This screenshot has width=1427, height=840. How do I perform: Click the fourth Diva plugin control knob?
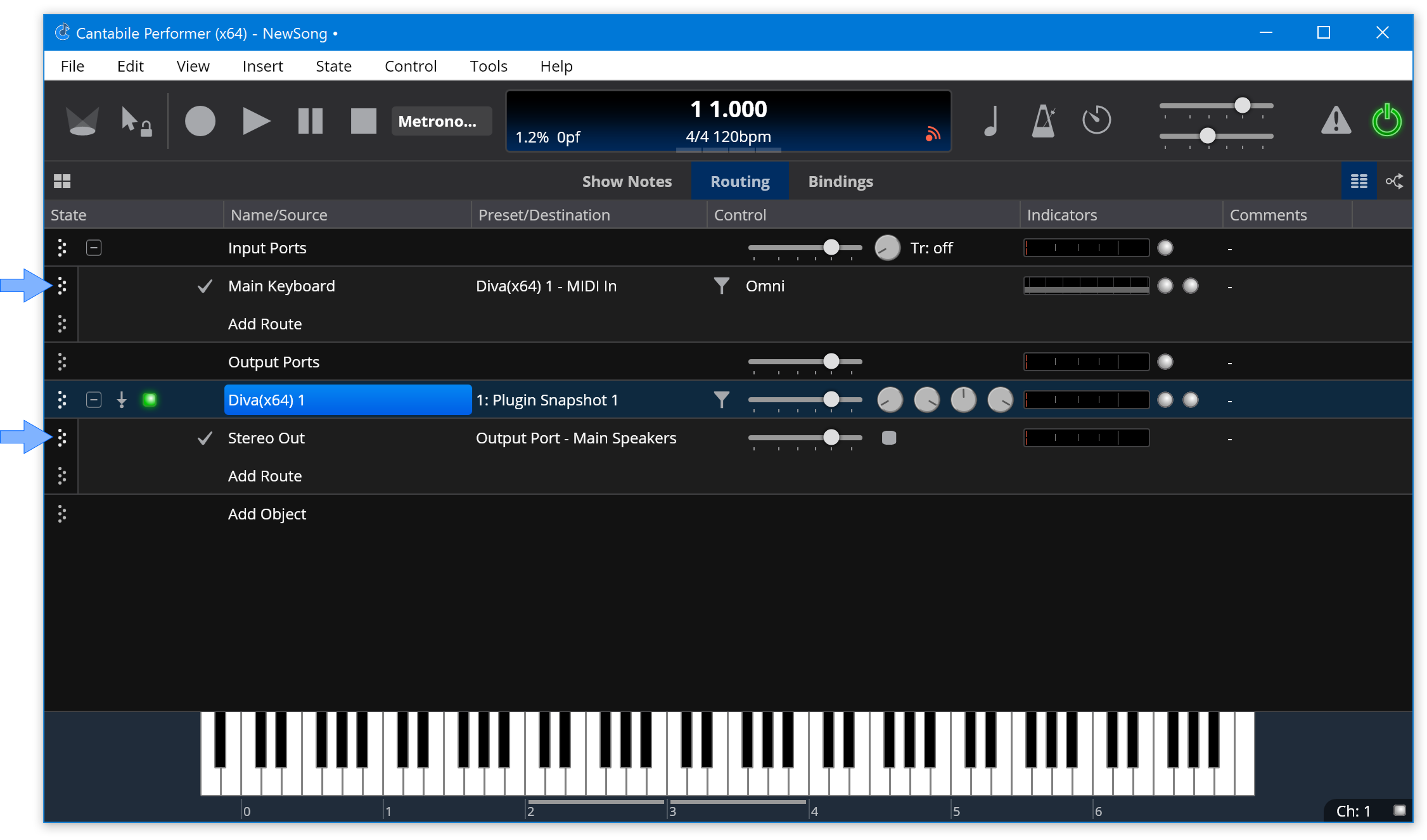(x=1000, y=400)
